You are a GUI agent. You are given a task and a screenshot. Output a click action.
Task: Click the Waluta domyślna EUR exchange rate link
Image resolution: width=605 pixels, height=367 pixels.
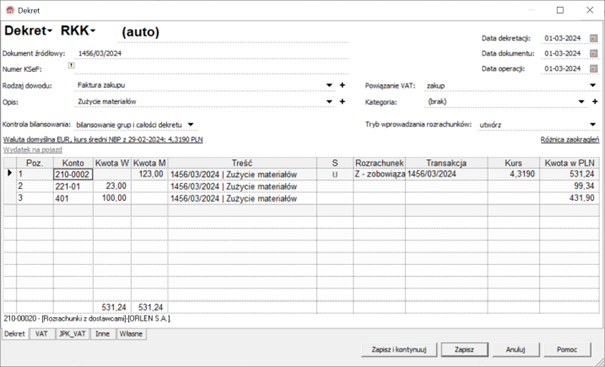pyautogui.click(x=103, y=139)
